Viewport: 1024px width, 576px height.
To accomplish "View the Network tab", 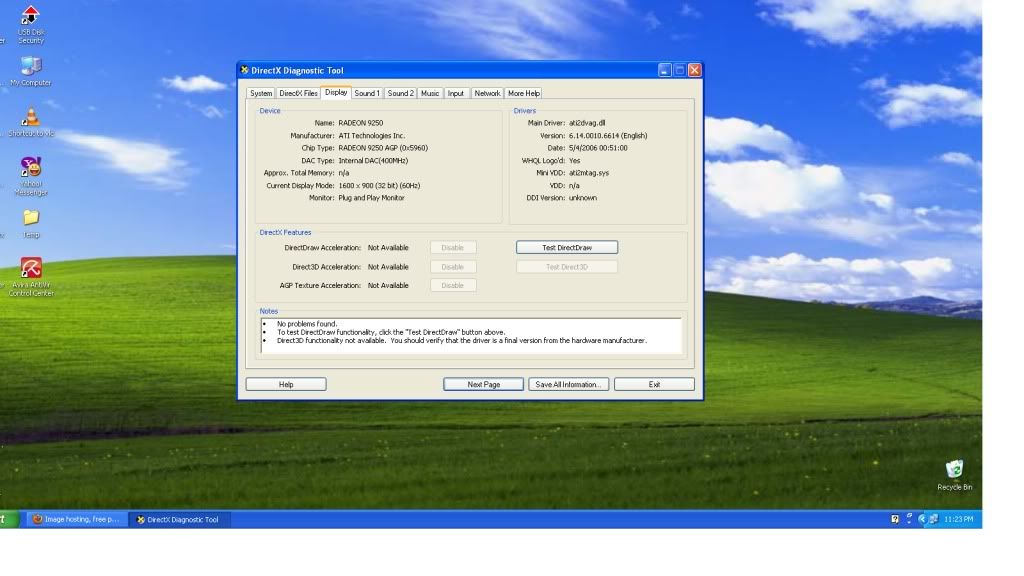I will [487, 93].
